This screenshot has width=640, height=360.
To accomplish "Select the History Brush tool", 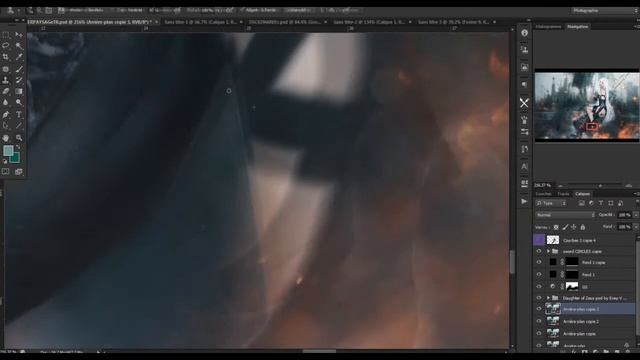I will 19,80.
